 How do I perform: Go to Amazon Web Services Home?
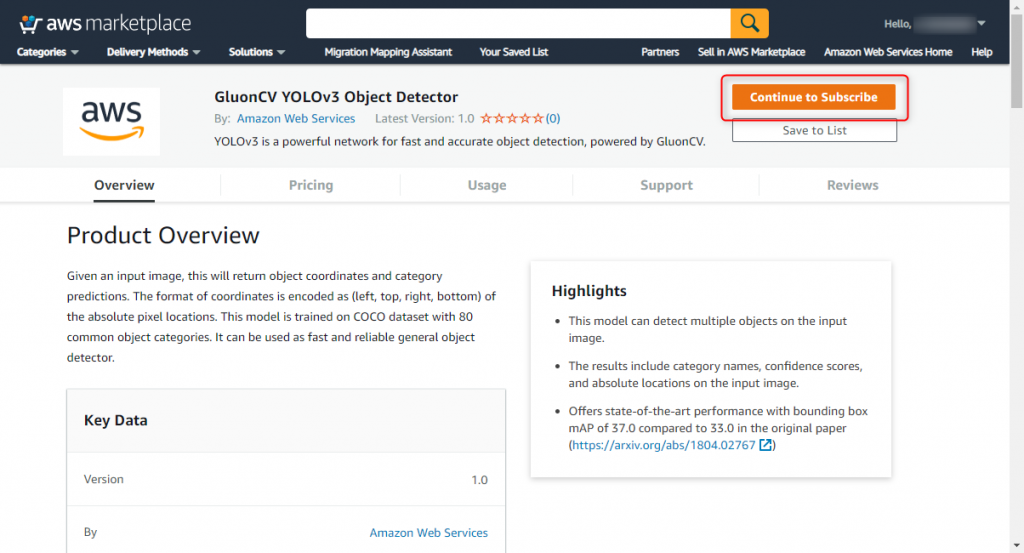click(x=888, y=52)
